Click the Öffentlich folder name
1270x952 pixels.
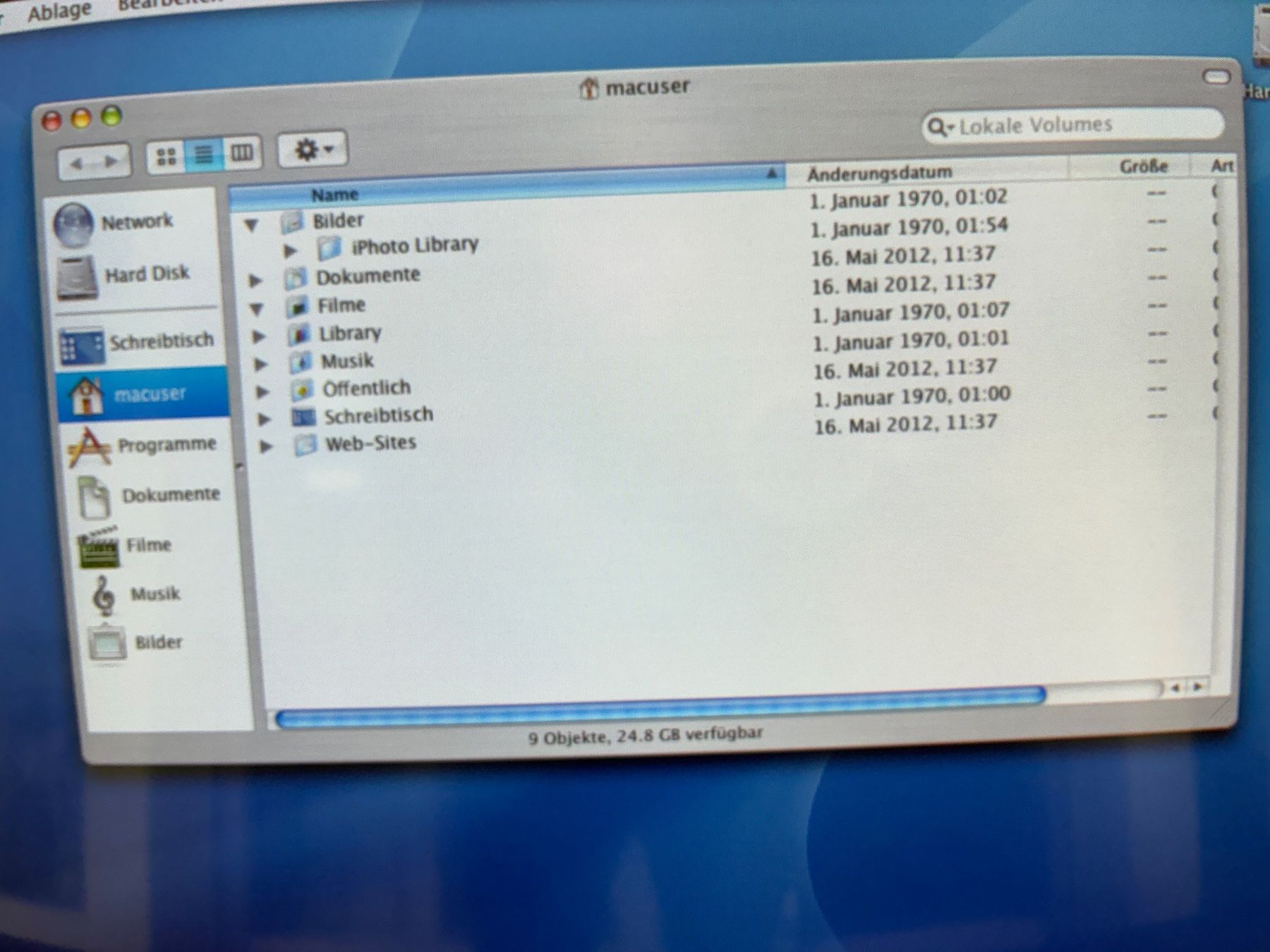(x=366, y=388)
